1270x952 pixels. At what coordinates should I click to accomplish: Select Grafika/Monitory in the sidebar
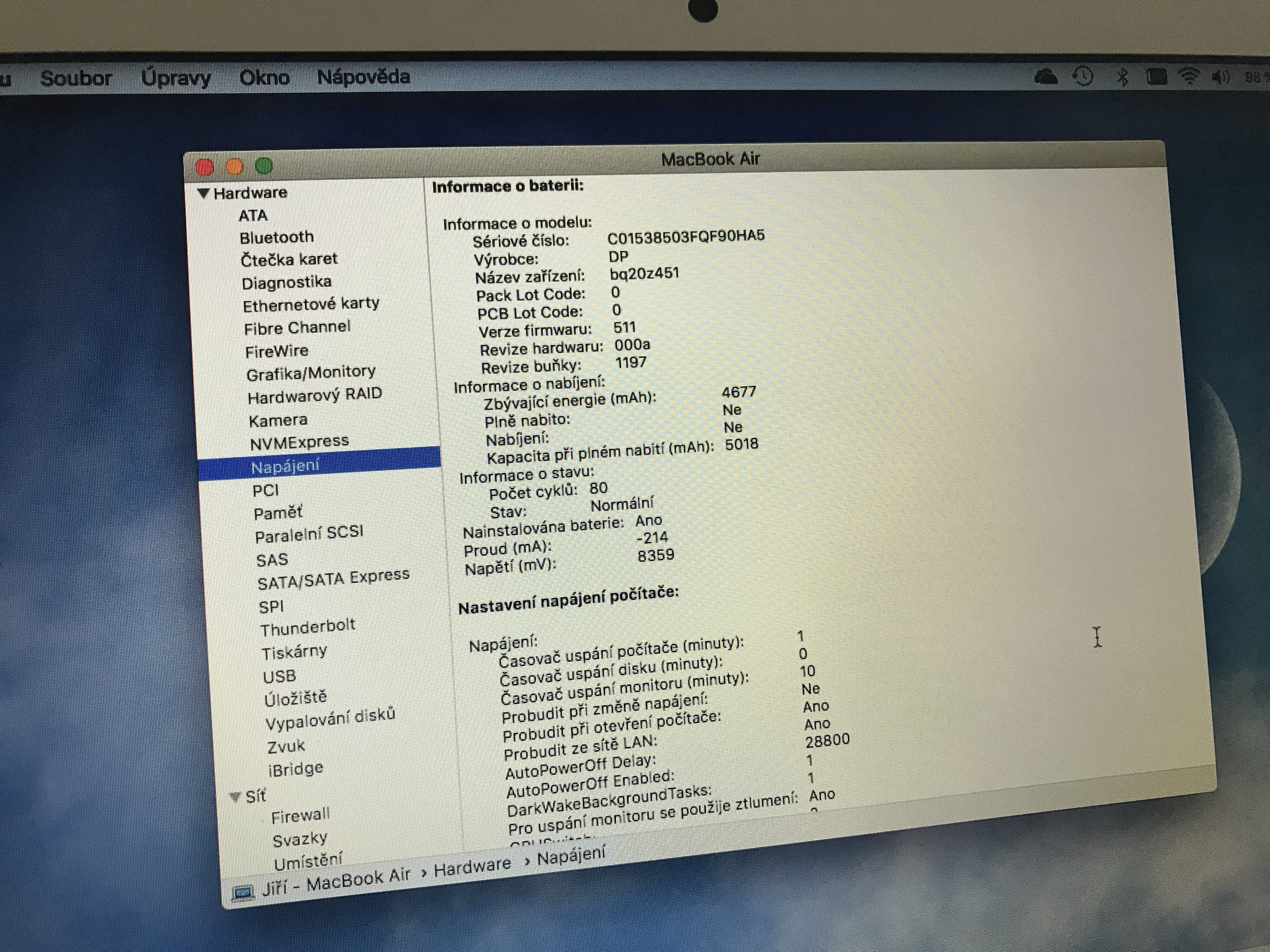[311, 373]
